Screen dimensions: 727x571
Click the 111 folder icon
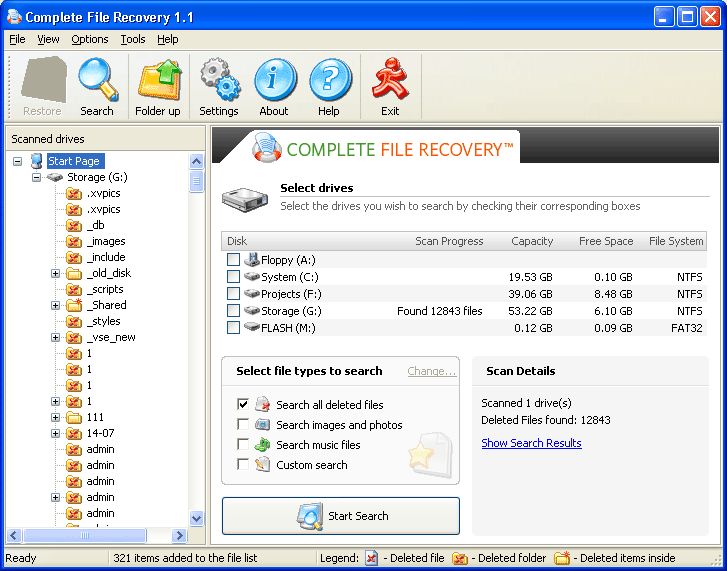coord(73,417)
